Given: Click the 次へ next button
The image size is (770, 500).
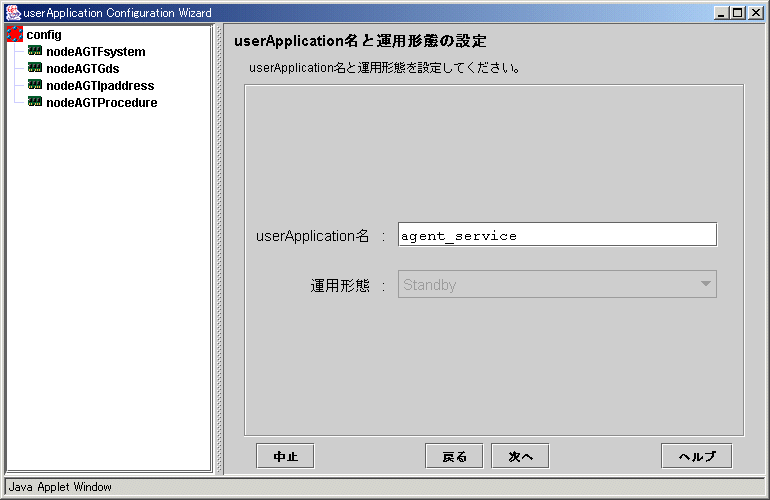Looking at the screenshot, I should (520, 456).
